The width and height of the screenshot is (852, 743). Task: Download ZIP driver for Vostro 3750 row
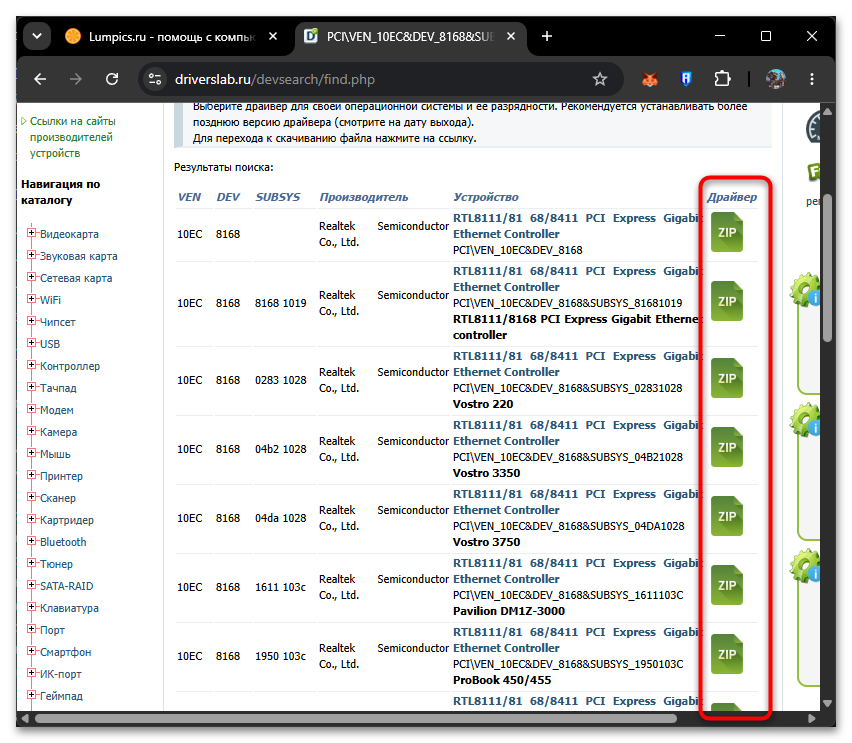click(x=726, y=516)
